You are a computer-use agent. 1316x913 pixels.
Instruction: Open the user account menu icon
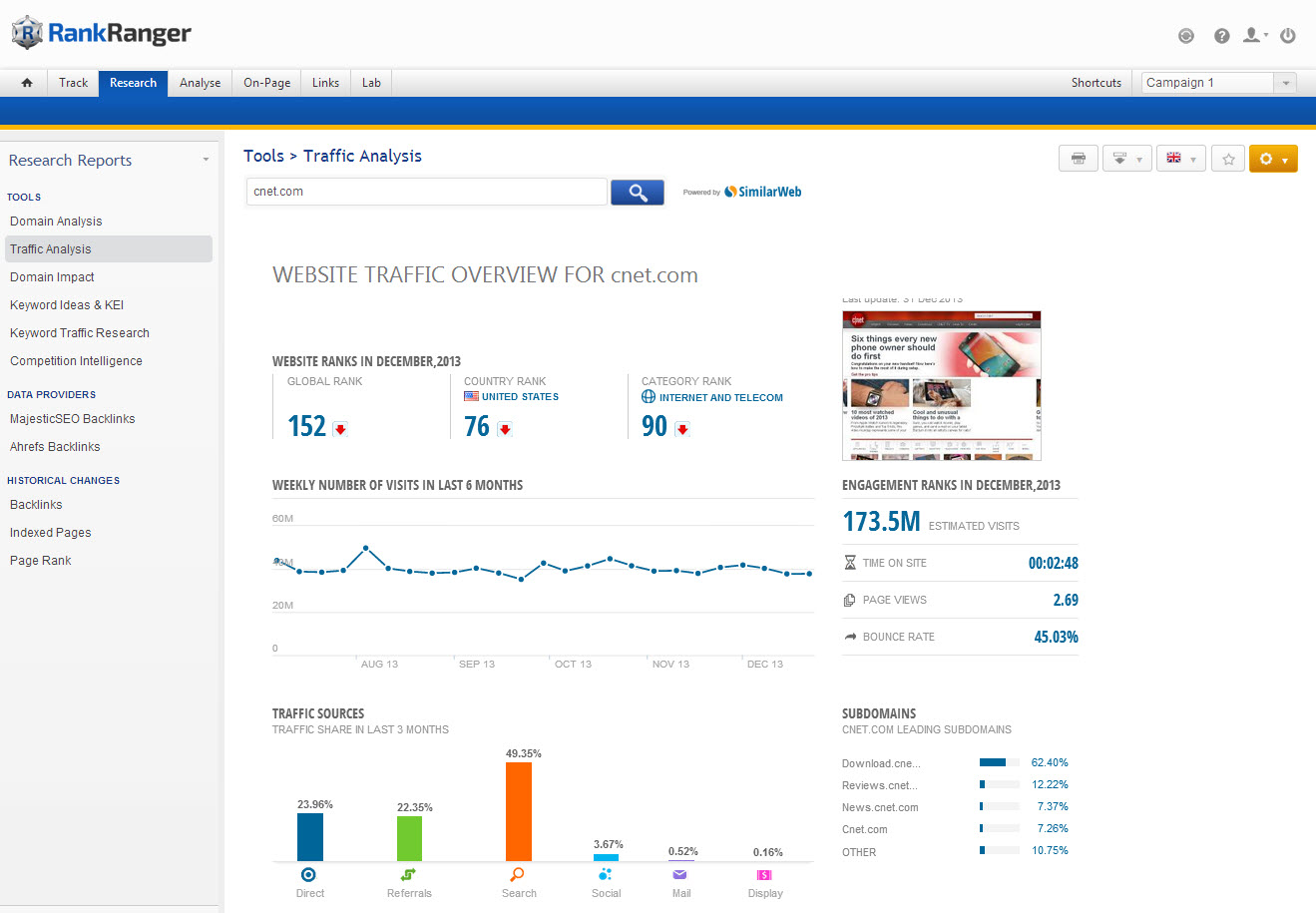(1255, 35)
